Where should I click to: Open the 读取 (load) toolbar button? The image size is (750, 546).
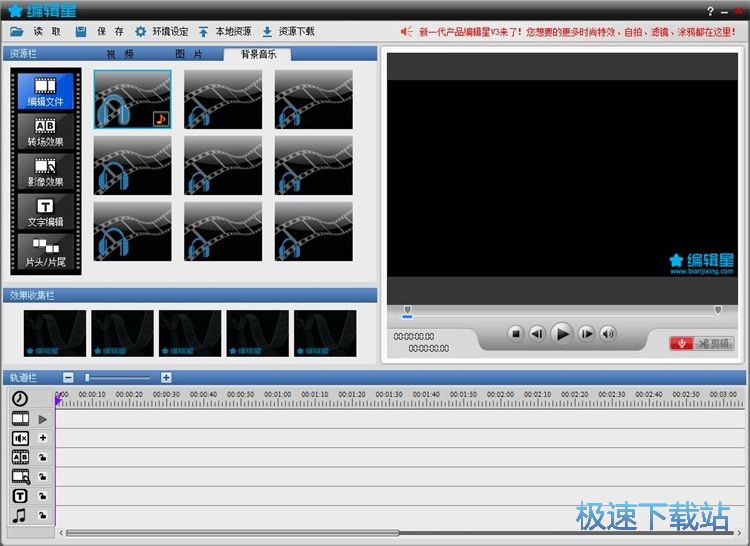click(x=35, y=32)
